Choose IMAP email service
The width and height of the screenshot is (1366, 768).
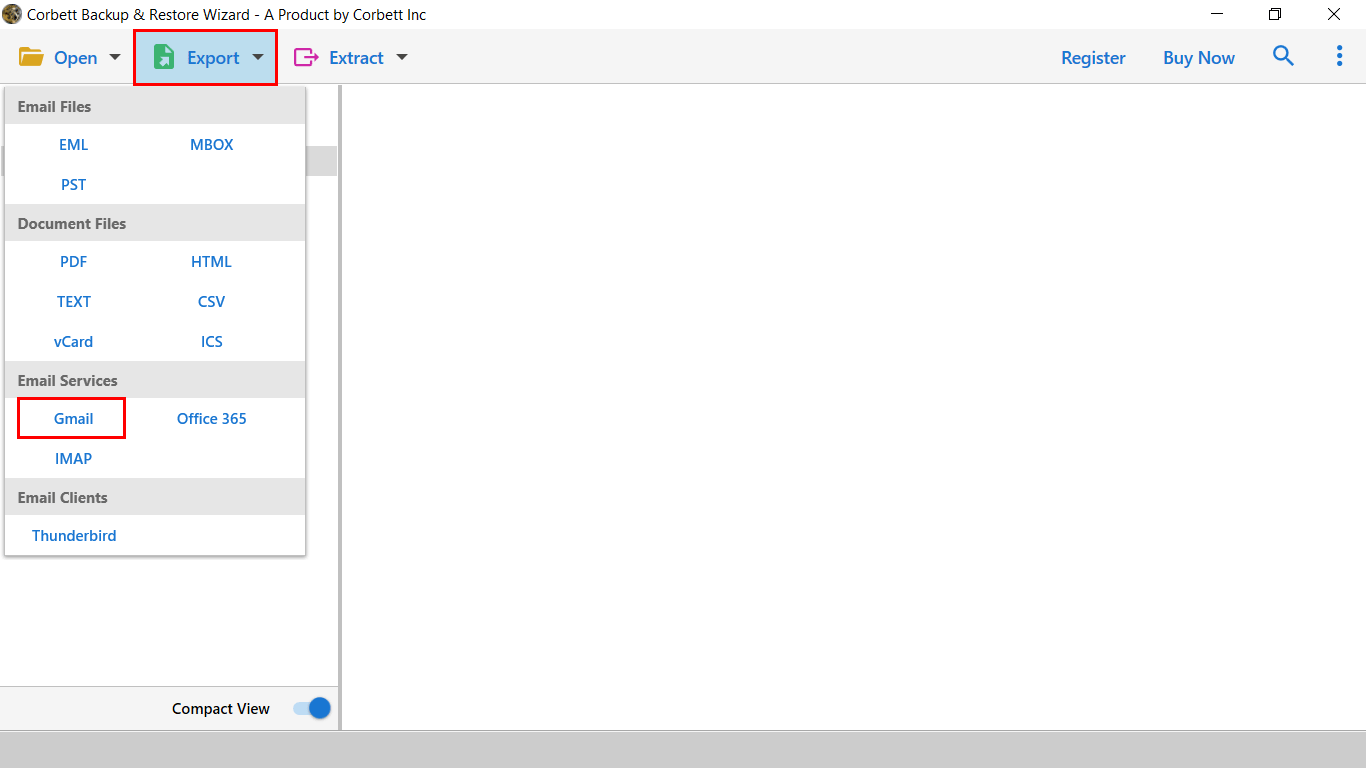pos(73,458)
